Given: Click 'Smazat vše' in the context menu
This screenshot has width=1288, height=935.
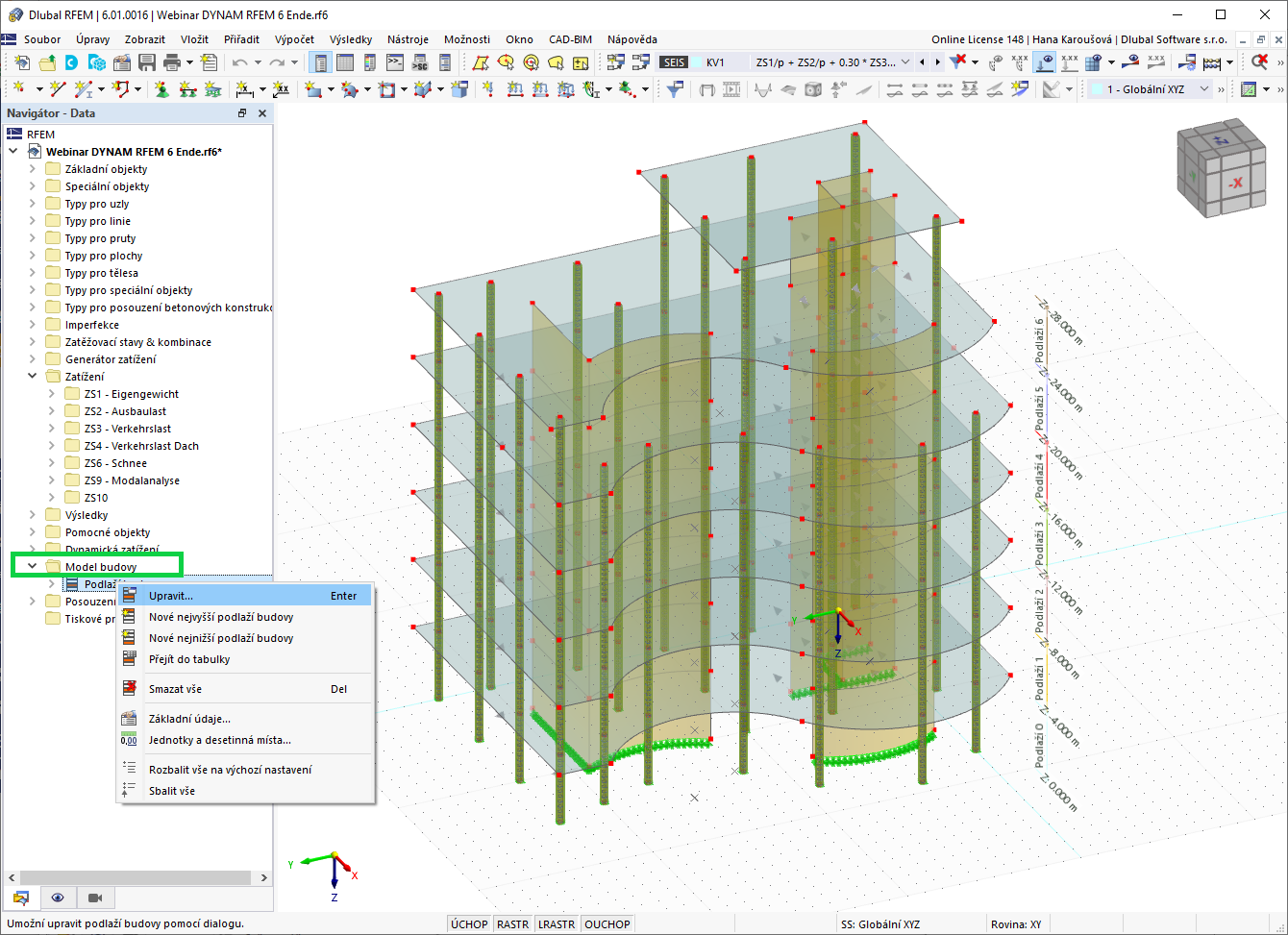Looking at the screenshot, I should tap(245, 689).
